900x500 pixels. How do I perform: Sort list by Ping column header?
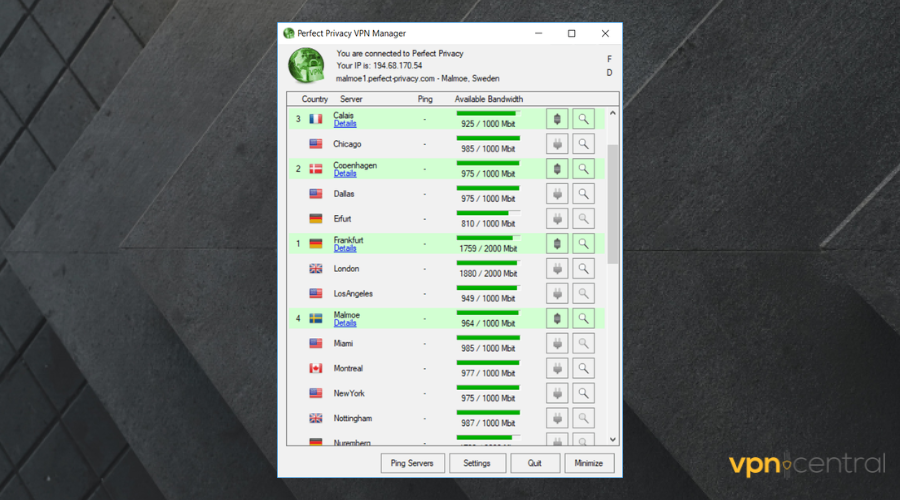pos(425,99)
